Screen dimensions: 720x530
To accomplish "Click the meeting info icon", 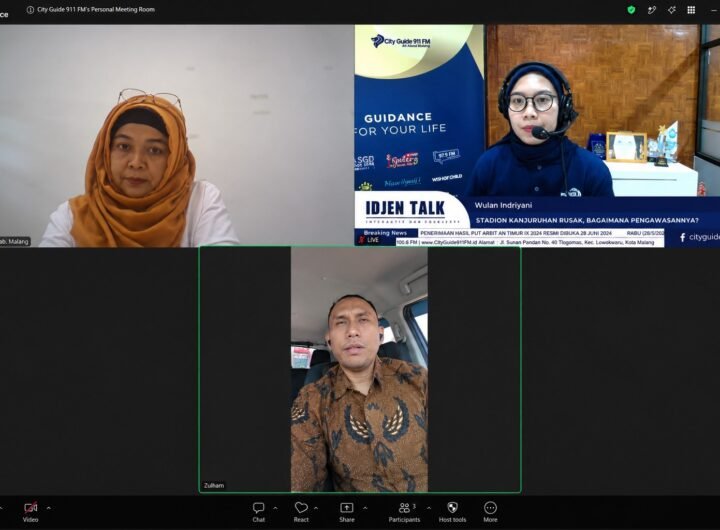I will pyautogui.click(x=30, y=10).
